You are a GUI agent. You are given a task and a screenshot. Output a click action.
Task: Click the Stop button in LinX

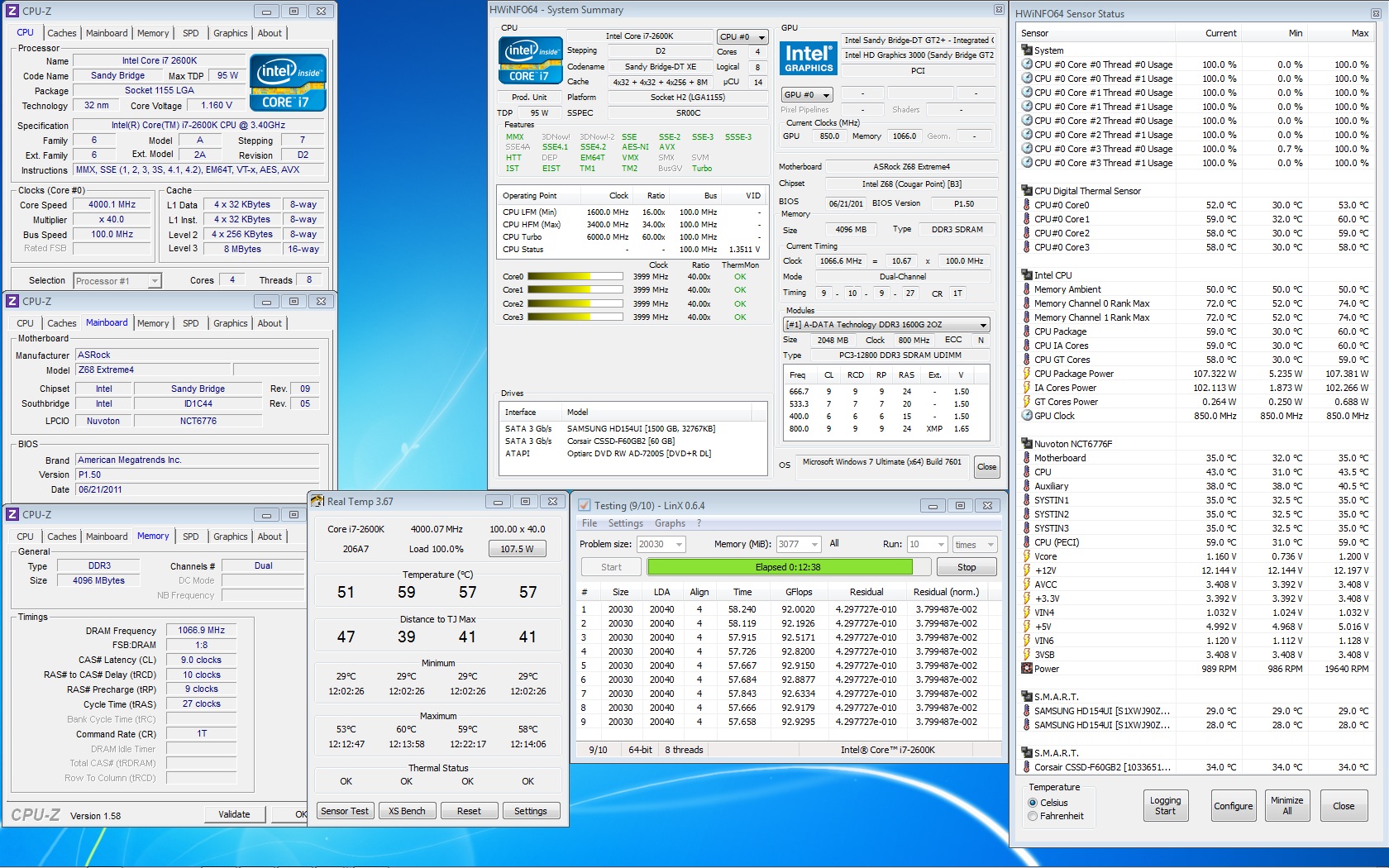point(967,567)
